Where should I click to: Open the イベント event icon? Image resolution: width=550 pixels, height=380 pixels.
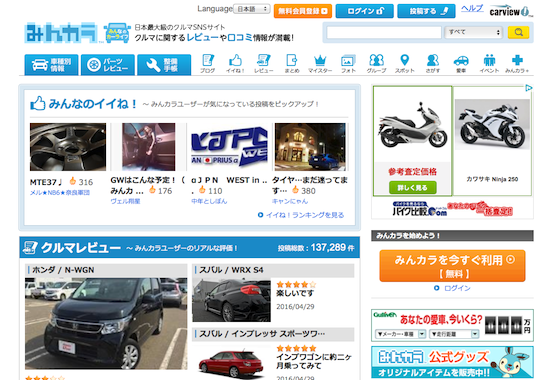tap(489, 64)
